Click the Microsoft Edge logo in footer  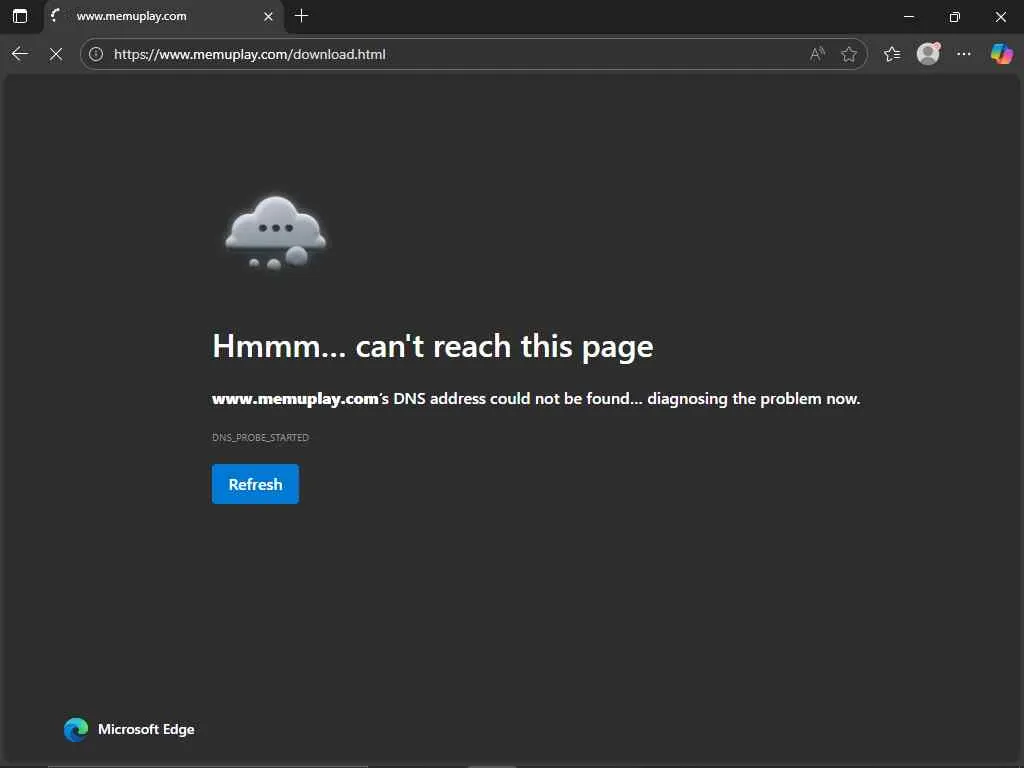76,729
